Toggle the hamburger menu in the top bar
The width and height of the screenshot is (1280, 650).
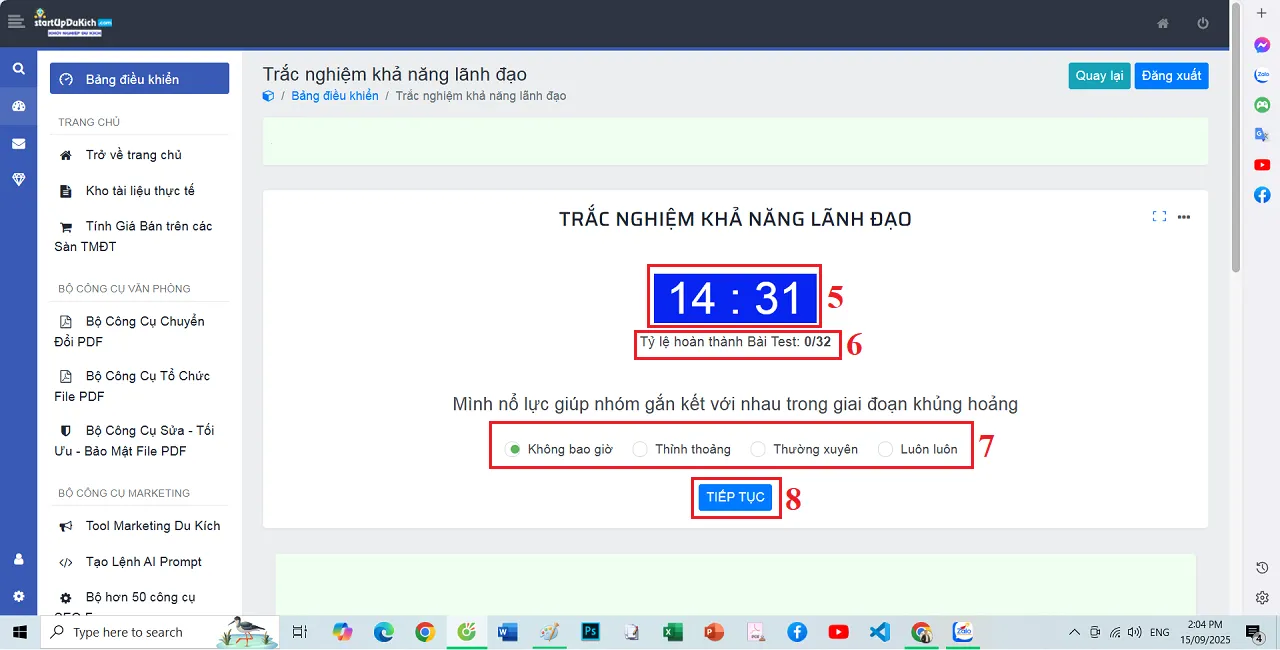[14, 21]
